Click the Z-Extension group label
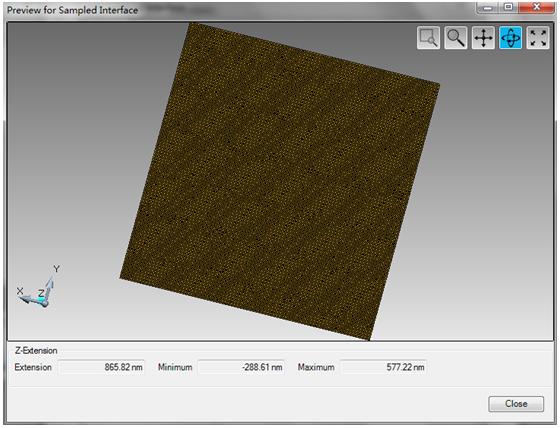The image size is (560, 428). 36,350
